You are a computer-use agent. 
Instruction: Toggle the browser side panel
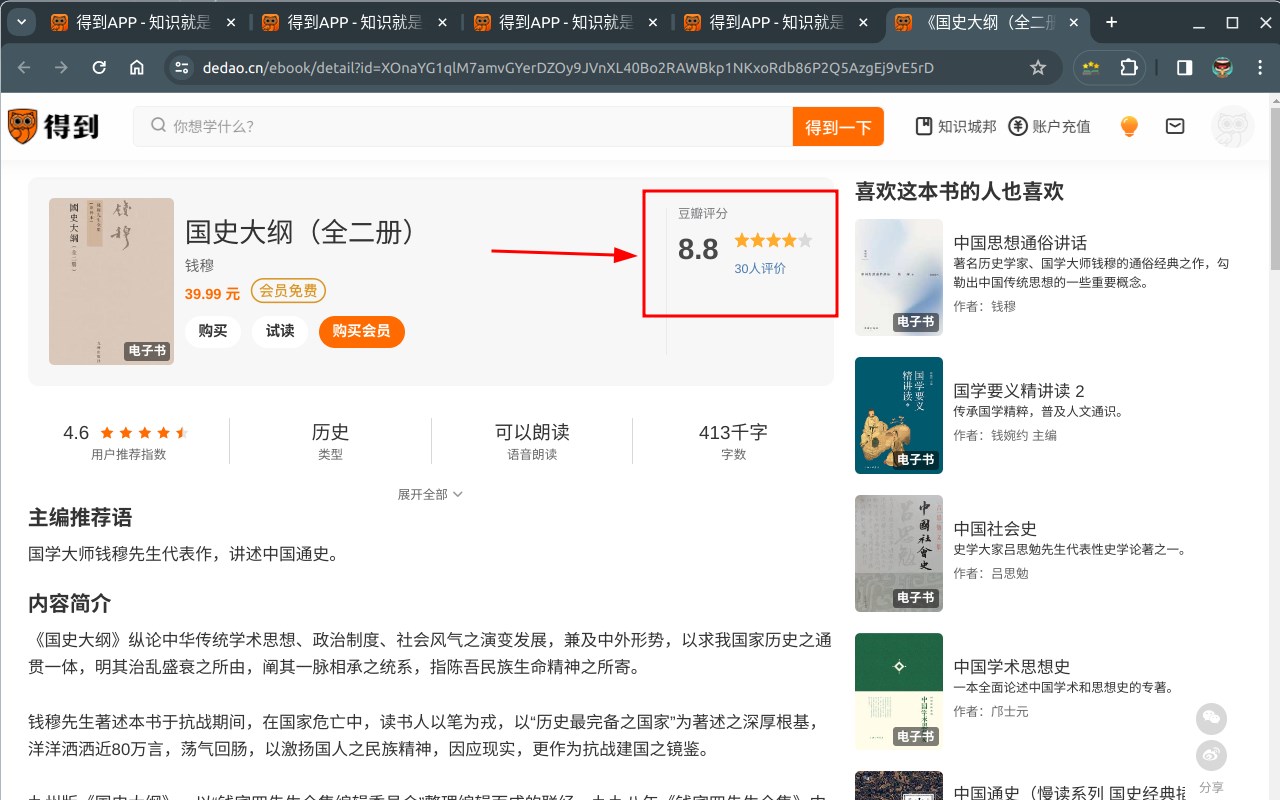click(x=1184, y=67)
